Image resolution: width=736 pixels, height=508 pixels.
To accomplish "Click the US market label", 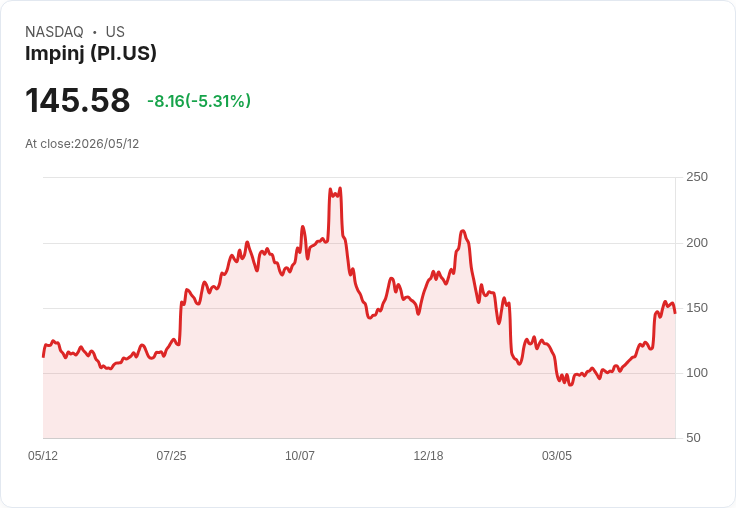I will click(115, 31).
